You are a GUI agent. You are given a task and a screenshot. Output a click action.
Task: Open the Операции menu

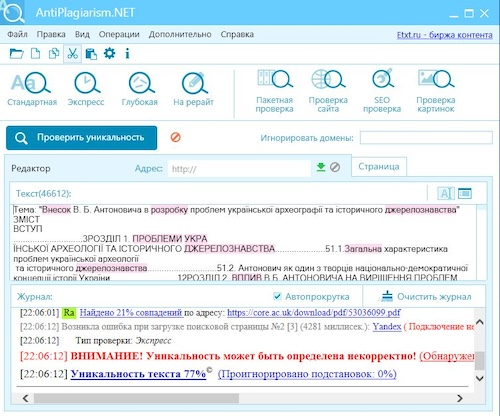point(119,34)
